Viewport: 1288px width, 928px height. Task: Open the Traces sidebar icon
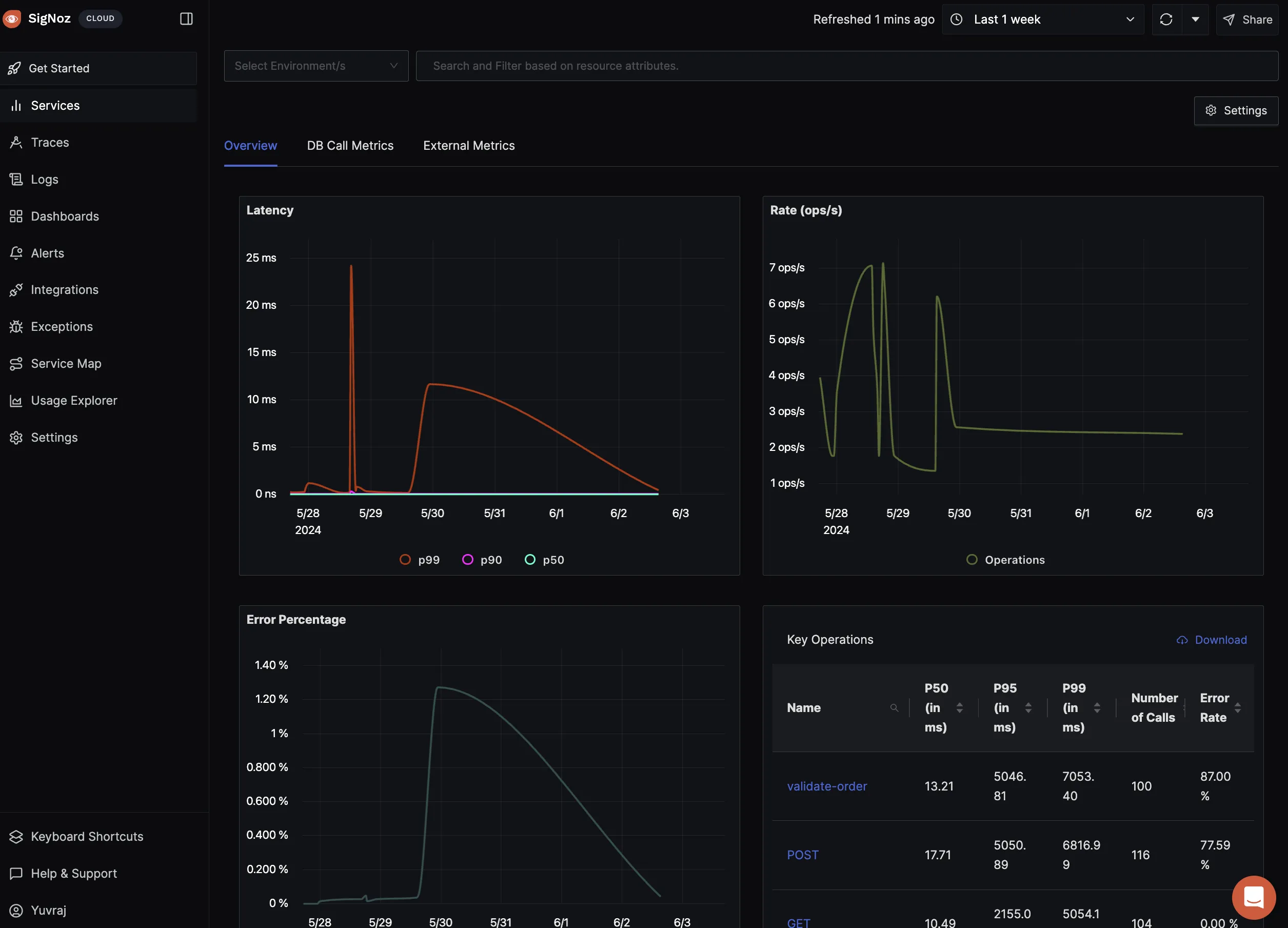pyautogui.click(x=16, y=143)
